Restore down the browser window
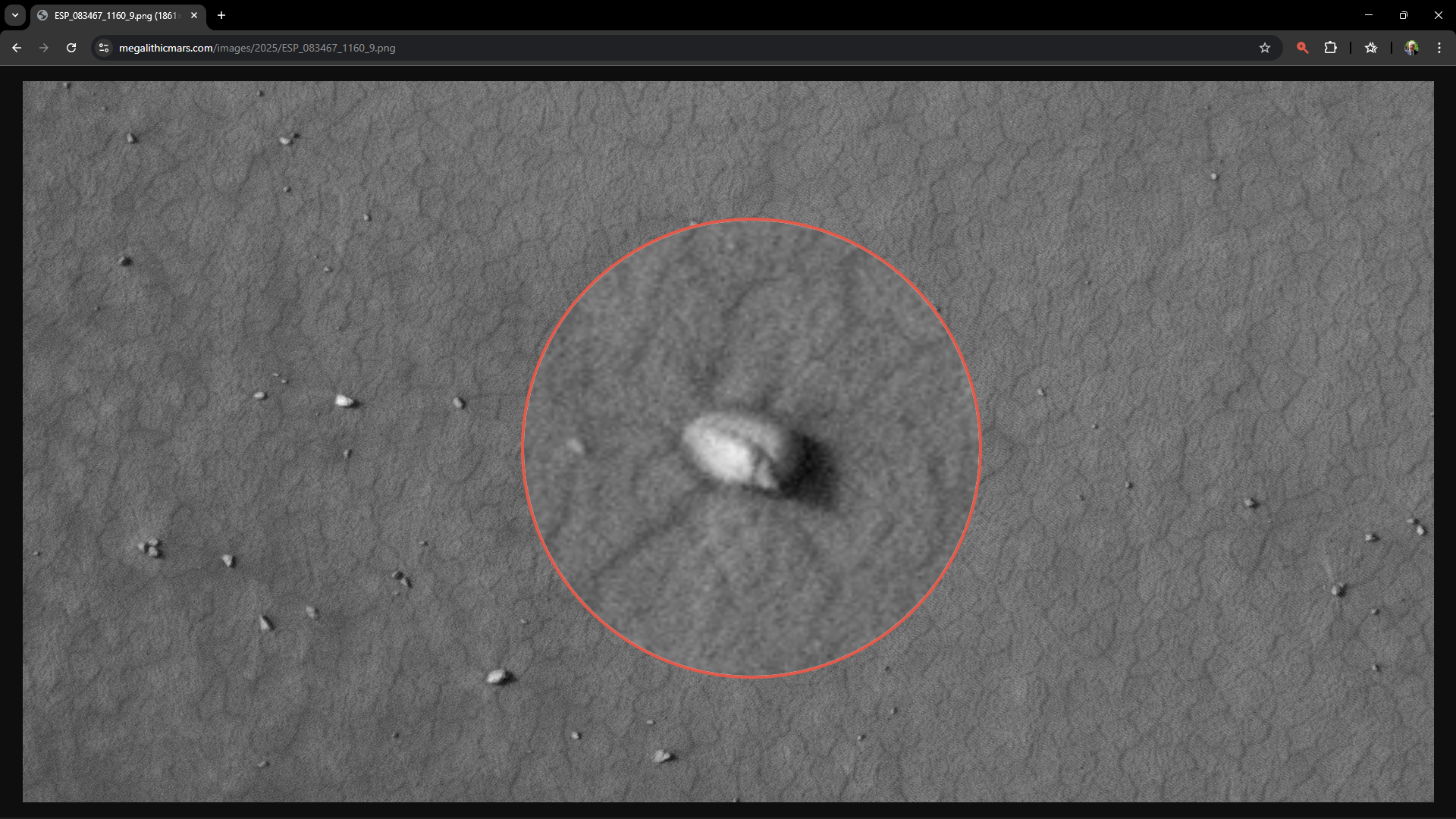 pos(1404,15)
